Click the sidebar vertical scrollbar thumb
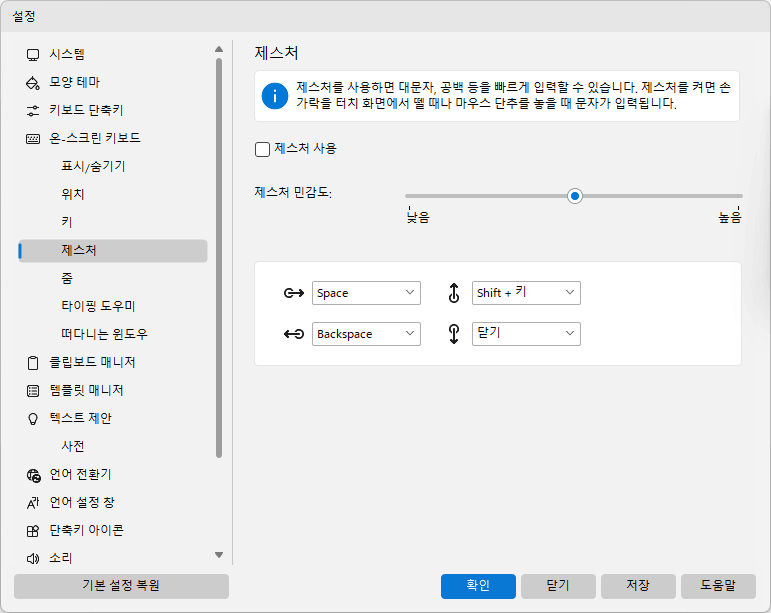Viewport: 771px width, 613px height. pyautogui.click(x=219, y=258)
